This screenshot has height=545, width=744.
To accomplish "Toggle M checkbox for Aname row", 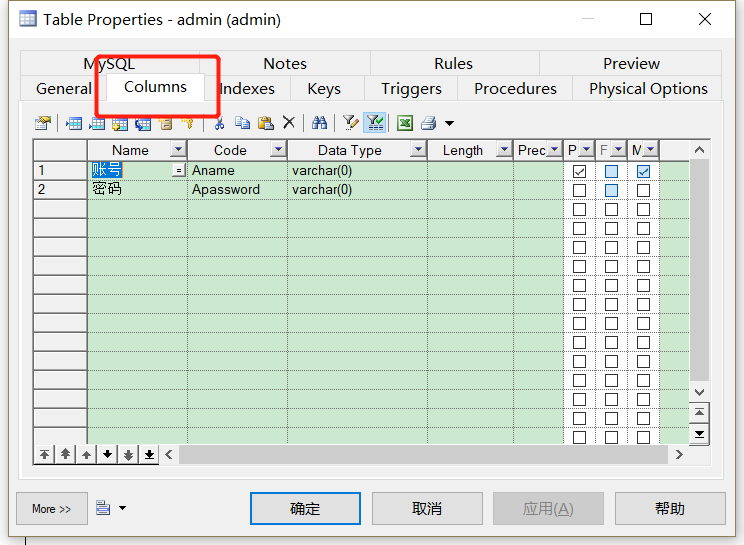I will coord(643,171).
